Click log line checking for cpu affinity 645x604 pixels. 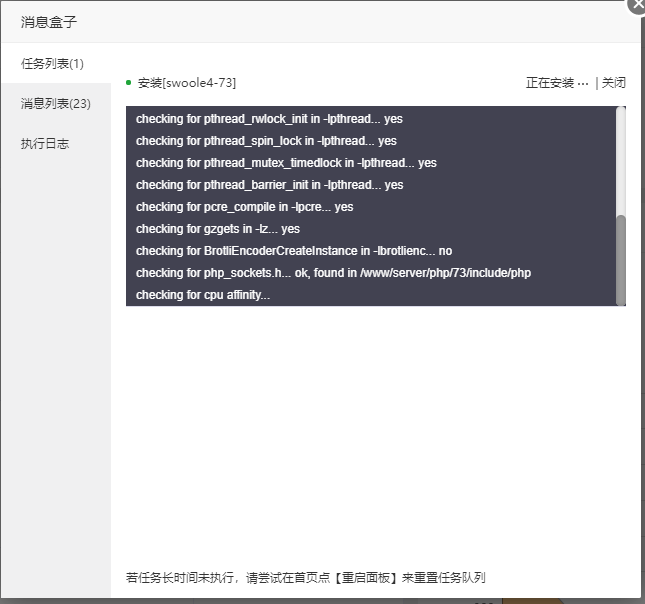point(203,295)
